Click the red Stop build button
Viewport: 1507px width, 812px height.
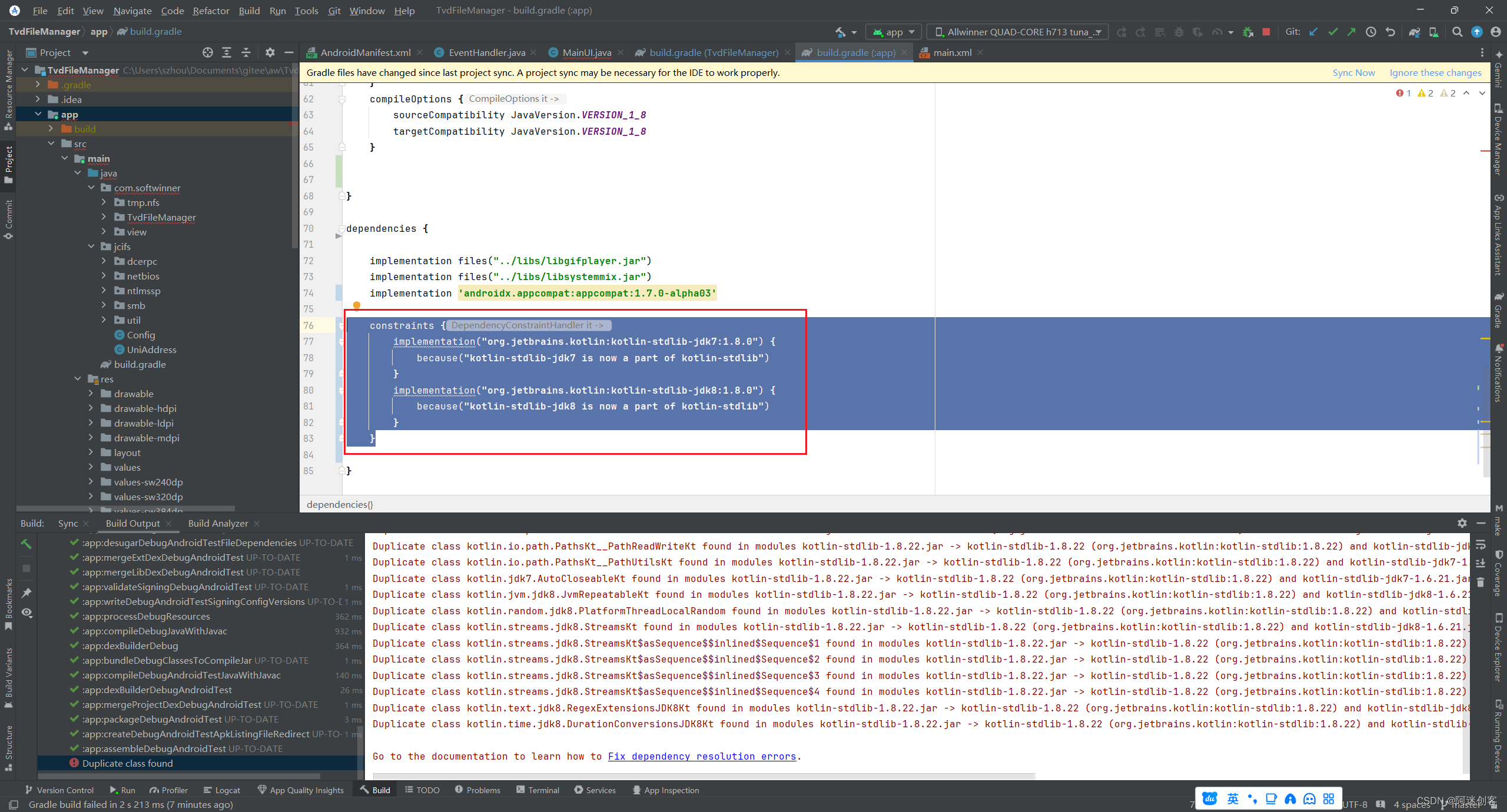(1266, 32)
